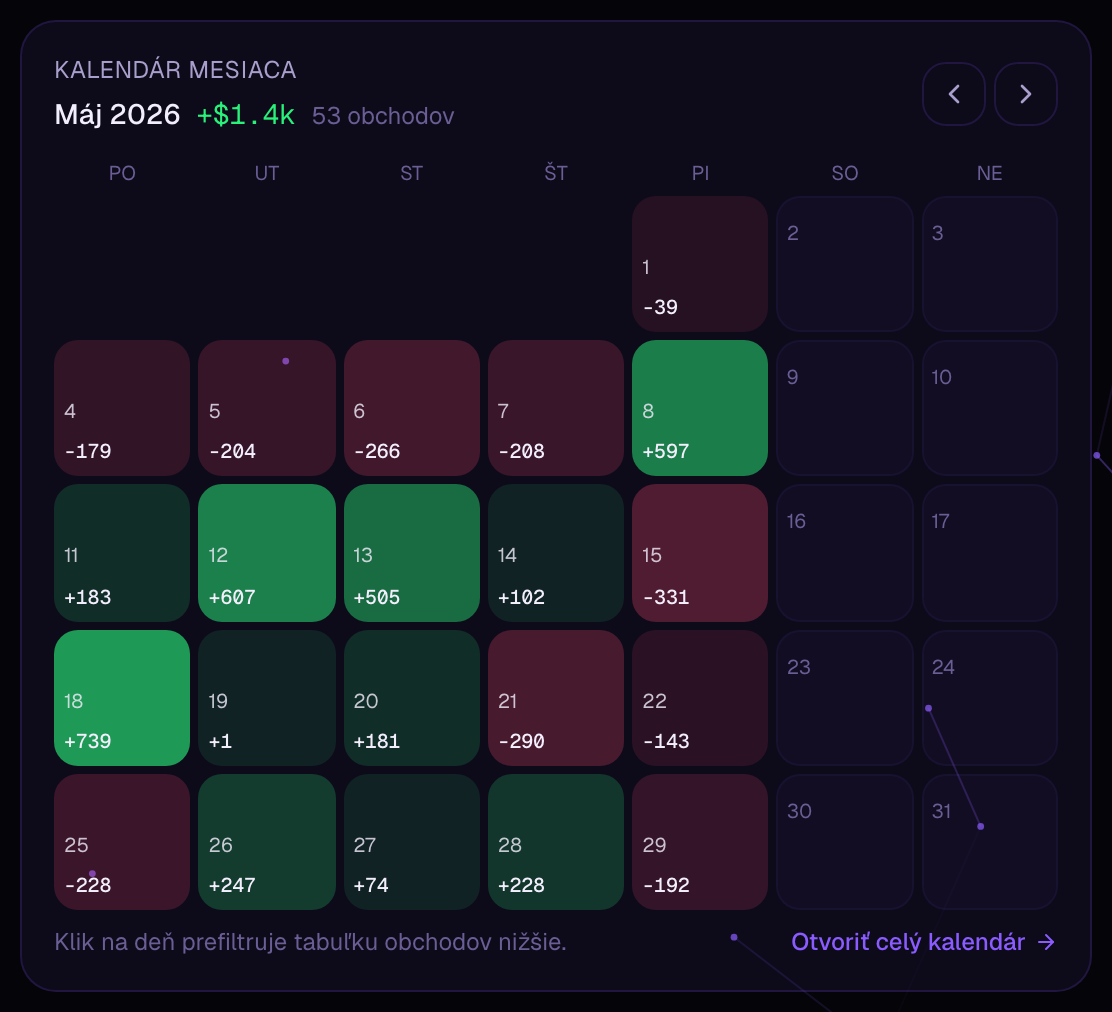1112x1012 pixels.
Task: Select May 19 cell showing +1
Action: 267,698
